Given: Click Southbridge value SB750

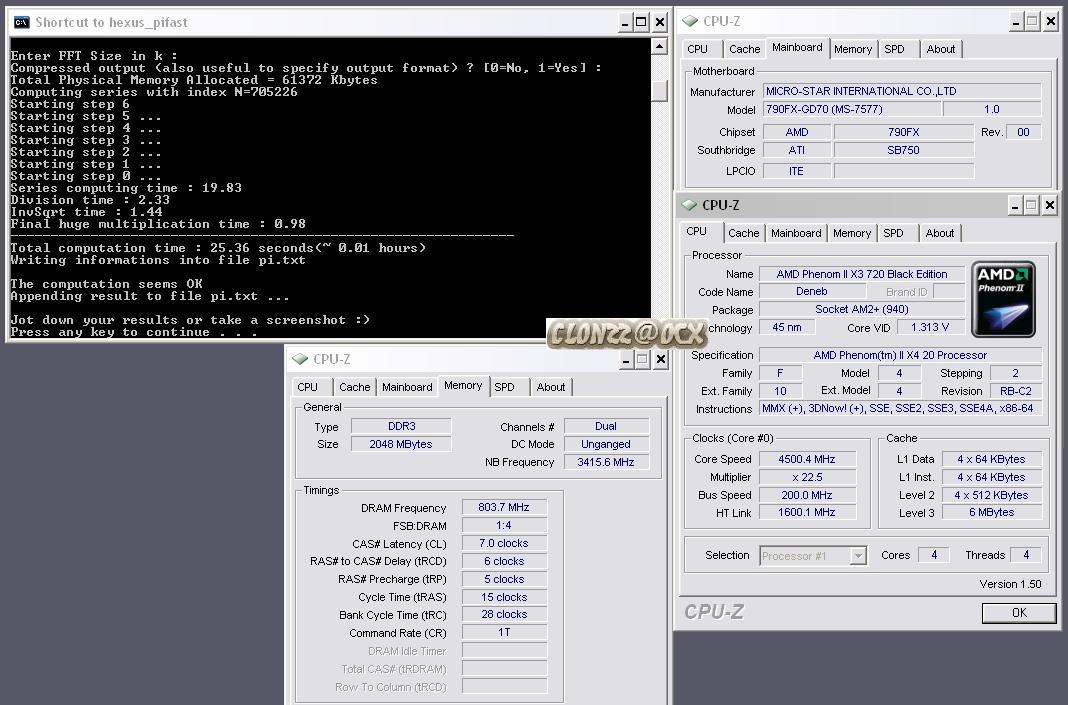Looking at the screenshot, I should point(903,150).
